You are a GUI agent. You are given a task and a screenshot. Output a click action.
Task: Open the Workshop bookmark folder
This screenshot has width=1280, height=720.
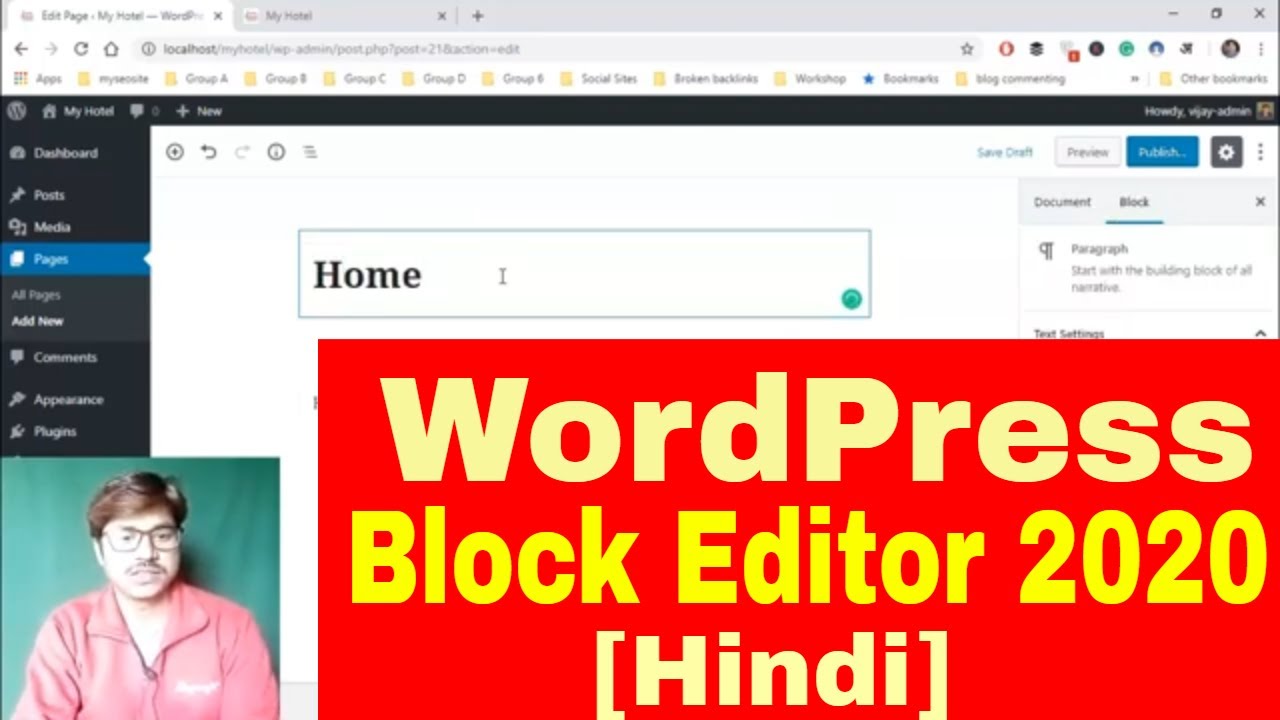click(x=810, y=79)
